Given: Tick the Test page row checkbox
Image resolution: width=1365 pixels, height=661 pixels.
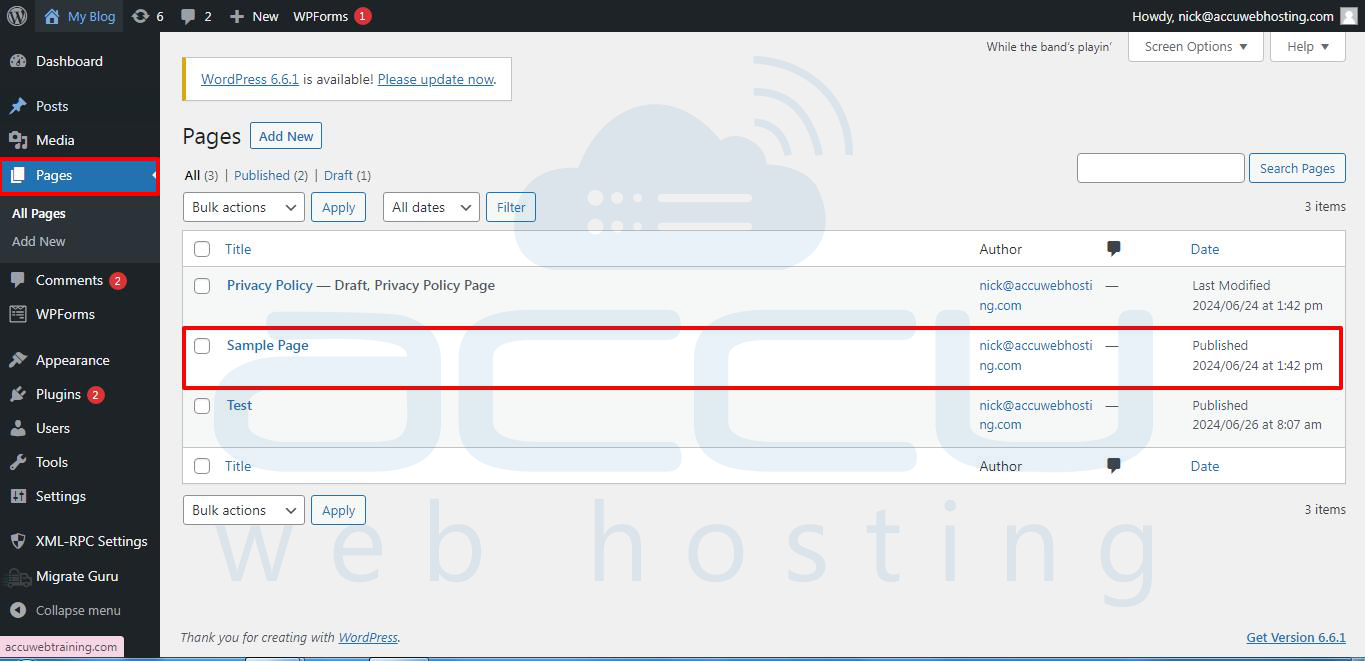Looking at the screenshot, I should click(202, 406).
